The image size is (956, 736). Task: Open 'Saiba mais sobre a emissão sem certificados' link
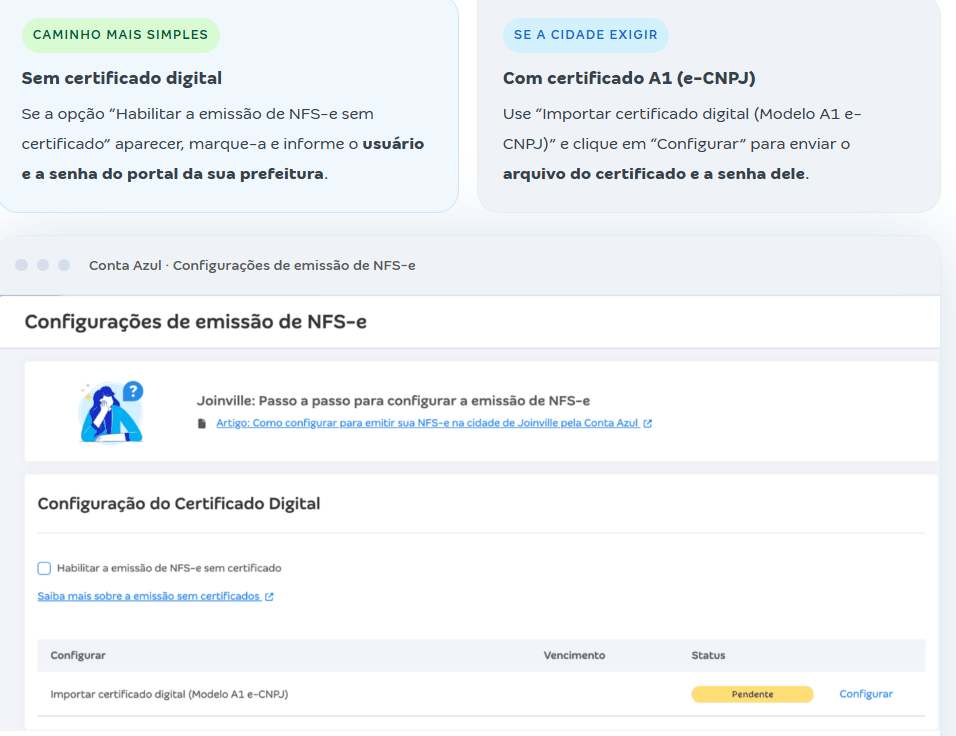(x=148, y=596)
